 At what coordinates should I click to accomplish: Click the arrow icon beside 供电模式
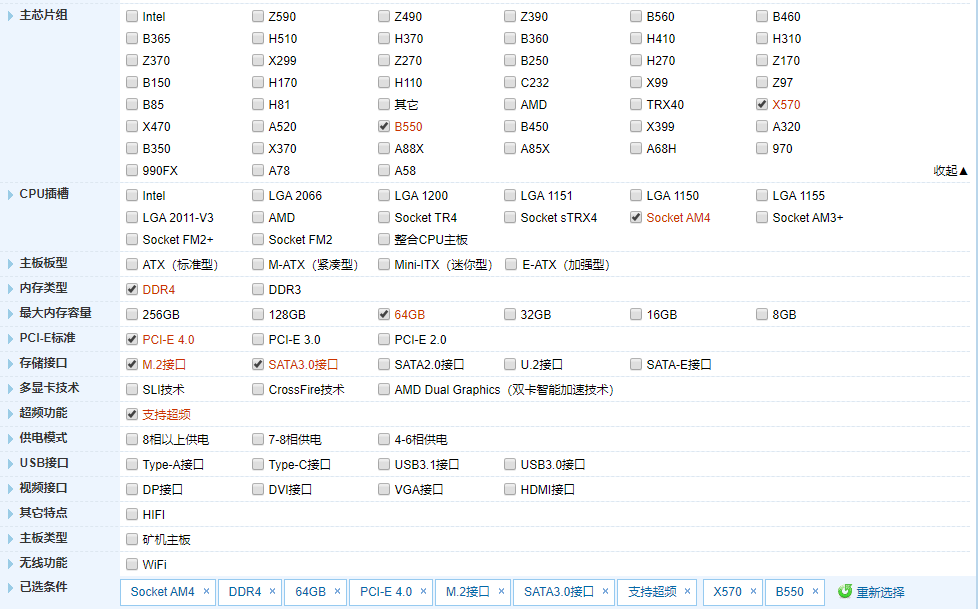9,438
